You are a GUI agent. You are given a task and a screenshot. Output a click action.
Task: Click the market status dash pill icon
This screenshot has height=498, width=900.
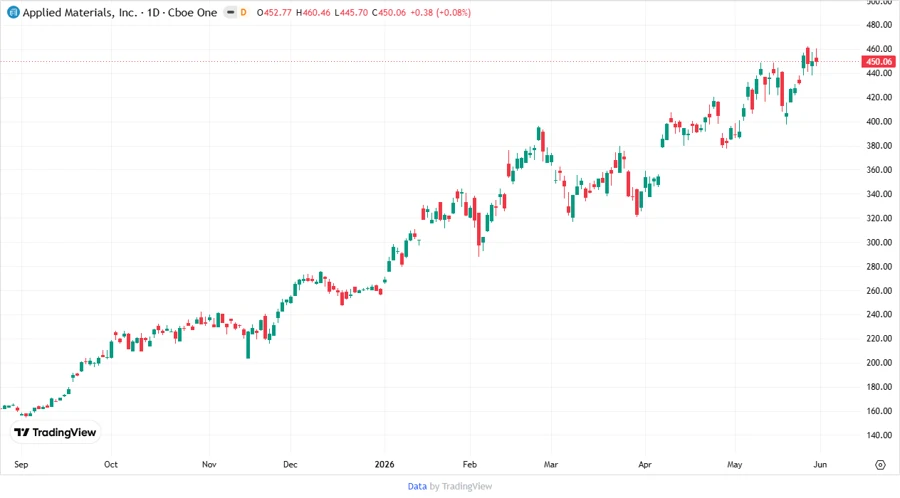[230, 12]
